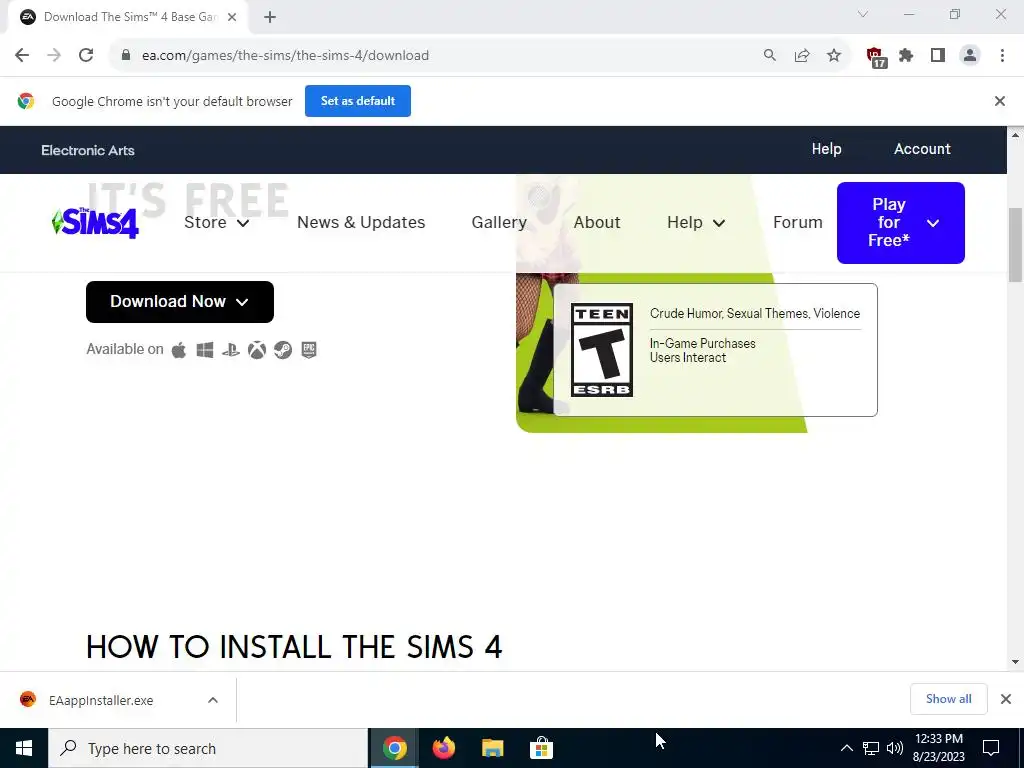Click the Windows platform icon
This screenshot has height=768, width=1024.
[205, 350]
